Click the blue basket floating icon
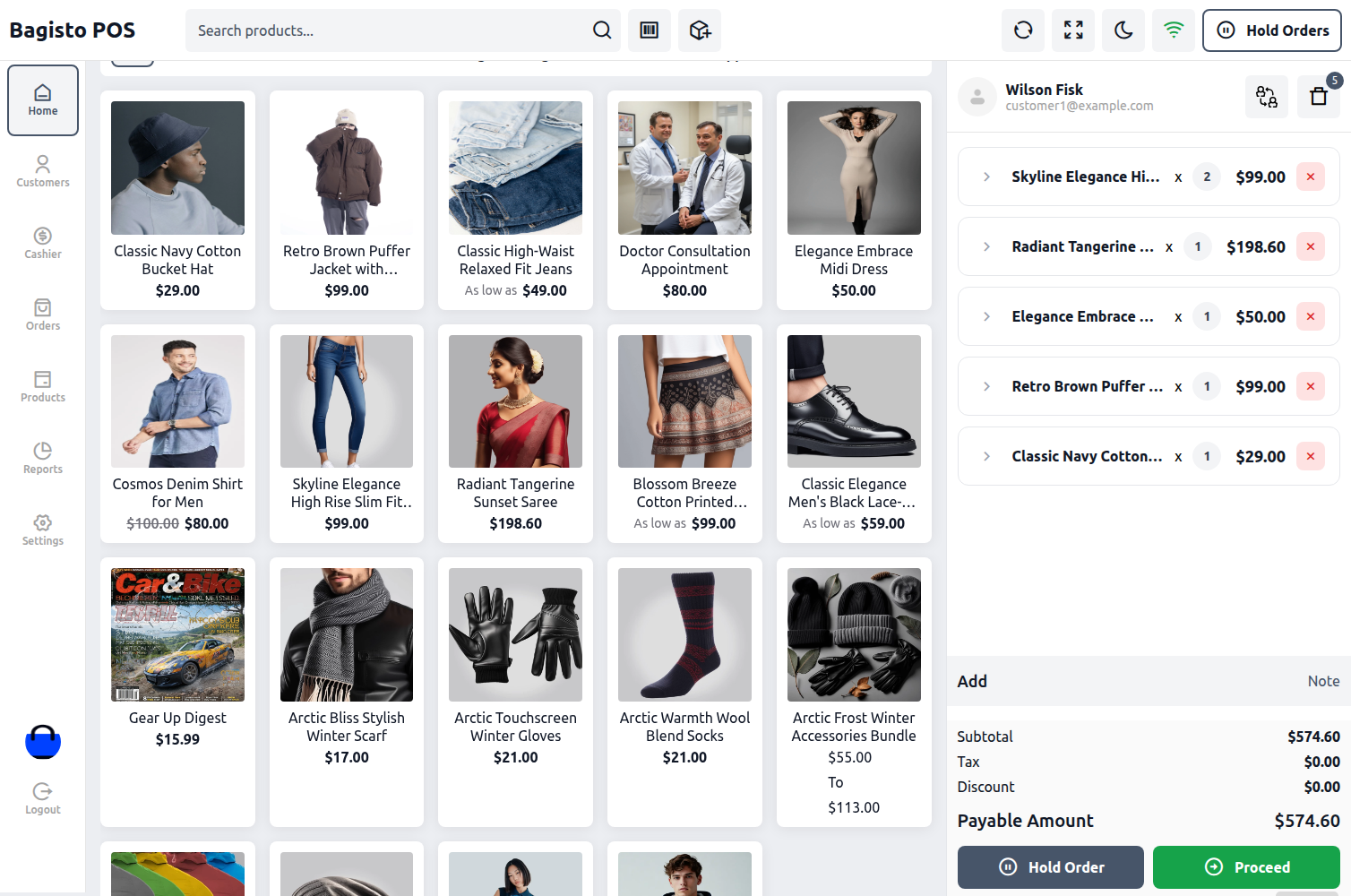The image size is (1351, 896). (x=43, y=742)
